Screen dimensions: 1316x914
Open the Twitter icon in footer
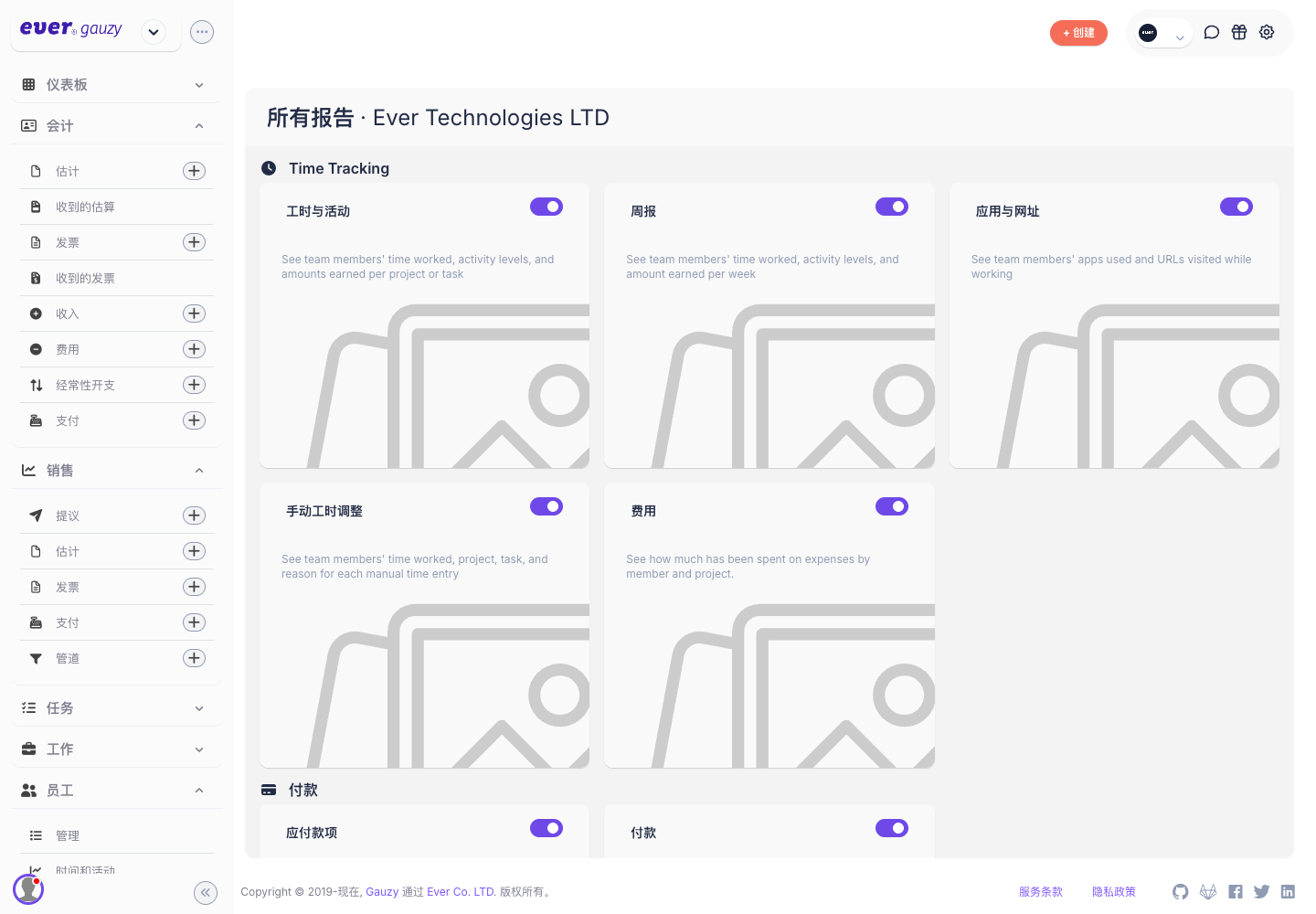[x=1262, y=892]
